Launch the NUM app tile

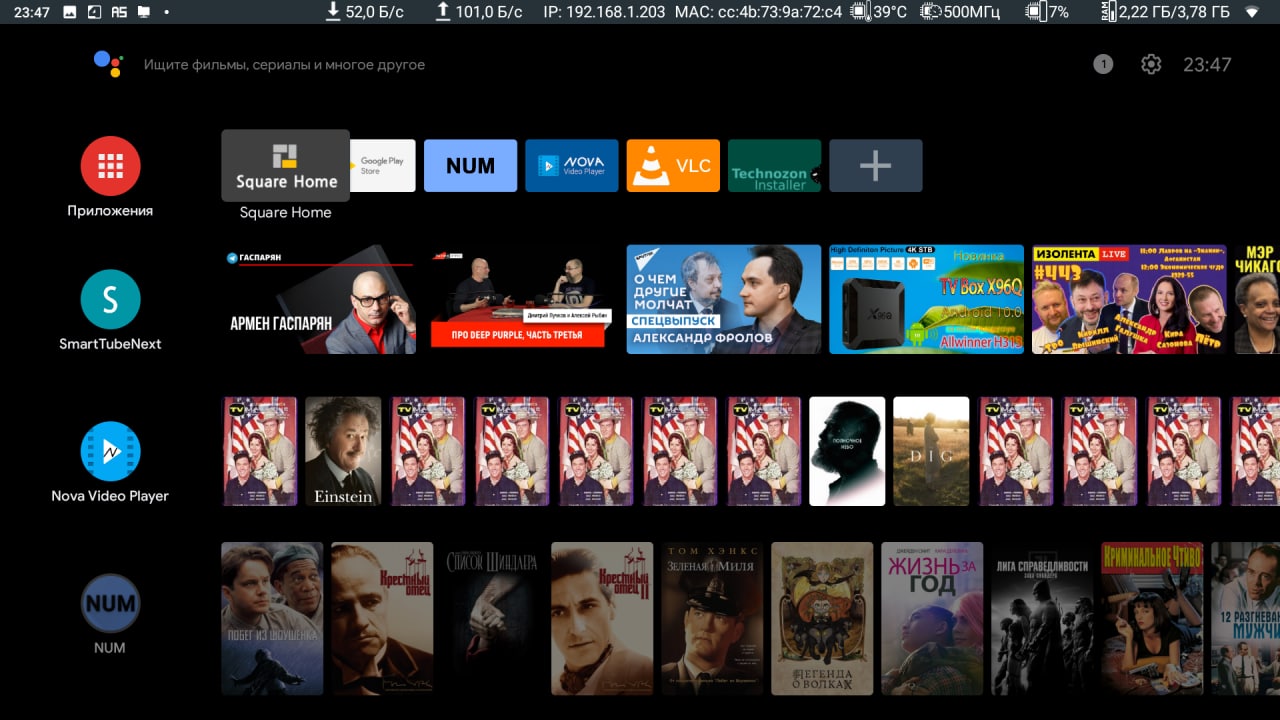[x=470, y=165]
